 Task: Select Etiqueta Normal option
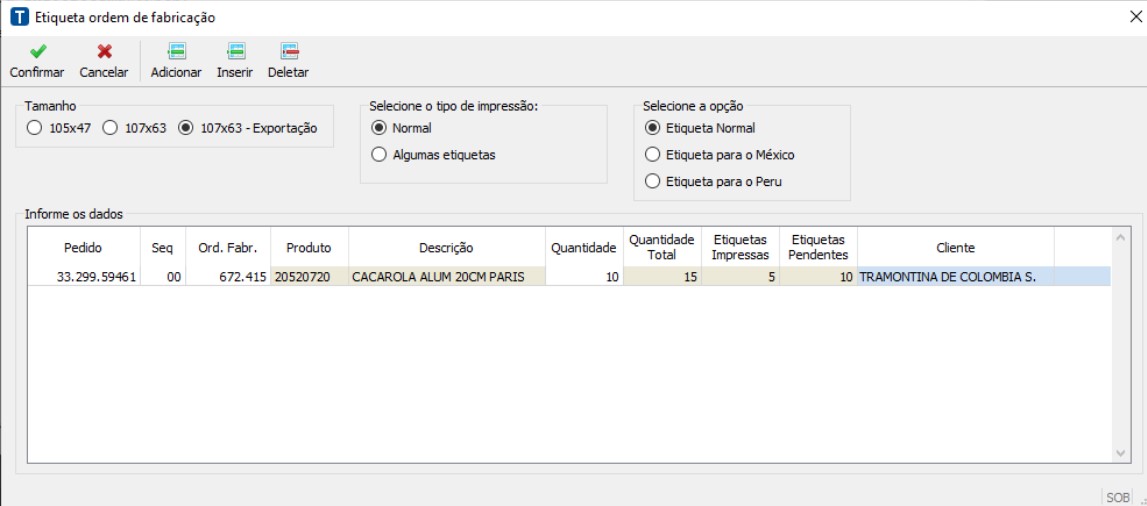pyautogui.click(x=653, y=128)
